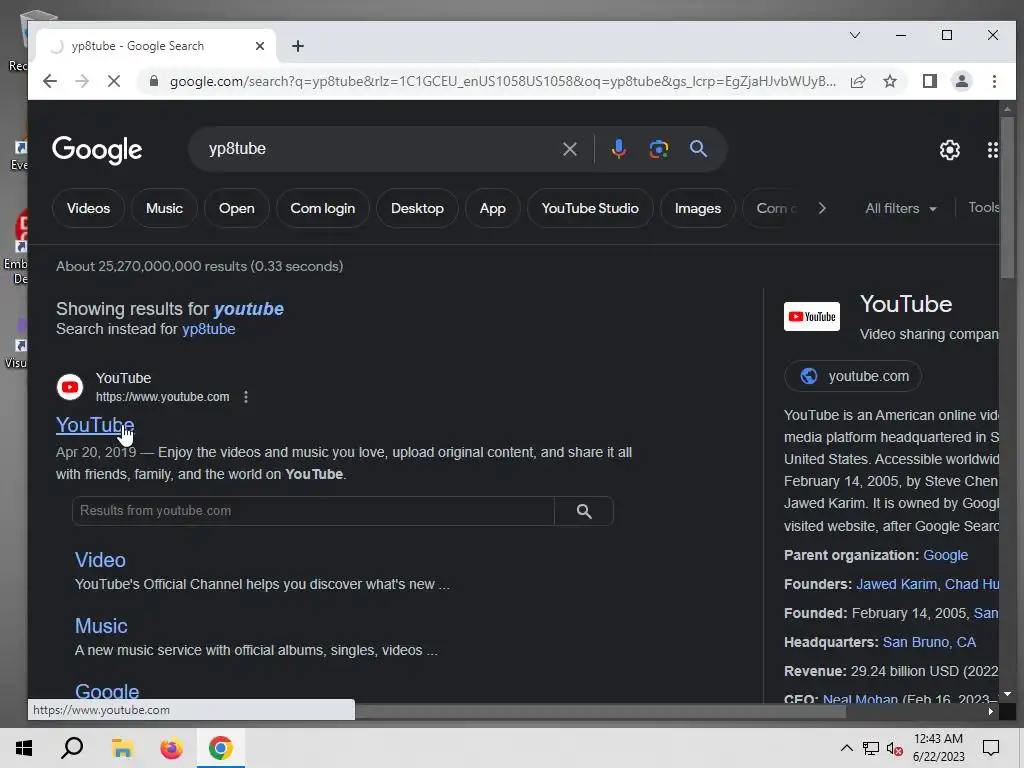Click the Chrome back arrow
The width and height of the screenshot is (1024, 768).
(x=50, y=81)
